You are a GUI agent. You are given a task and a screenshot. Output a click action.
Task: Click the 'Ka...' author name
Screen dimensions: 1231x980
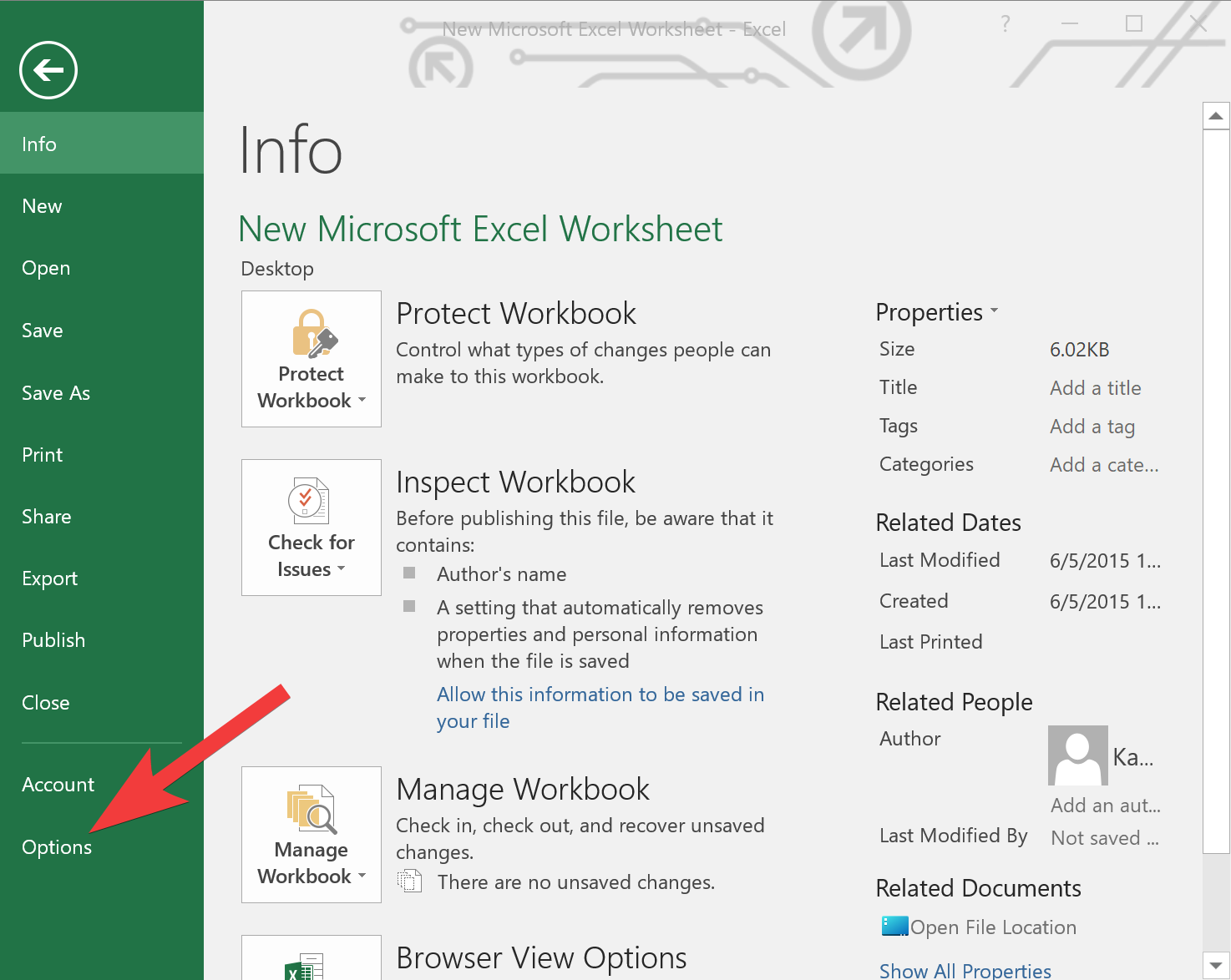1133,757
